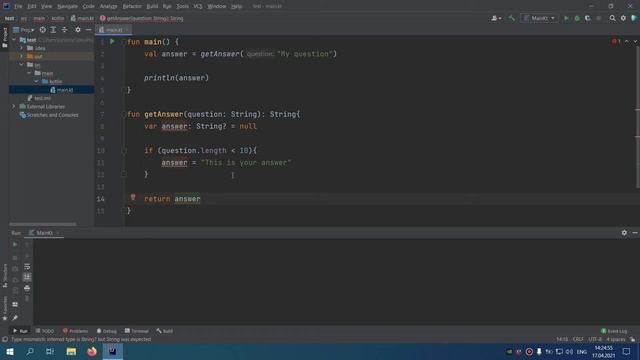Open Run panel gear settings

pyautogui.click(x=624, y=233)
